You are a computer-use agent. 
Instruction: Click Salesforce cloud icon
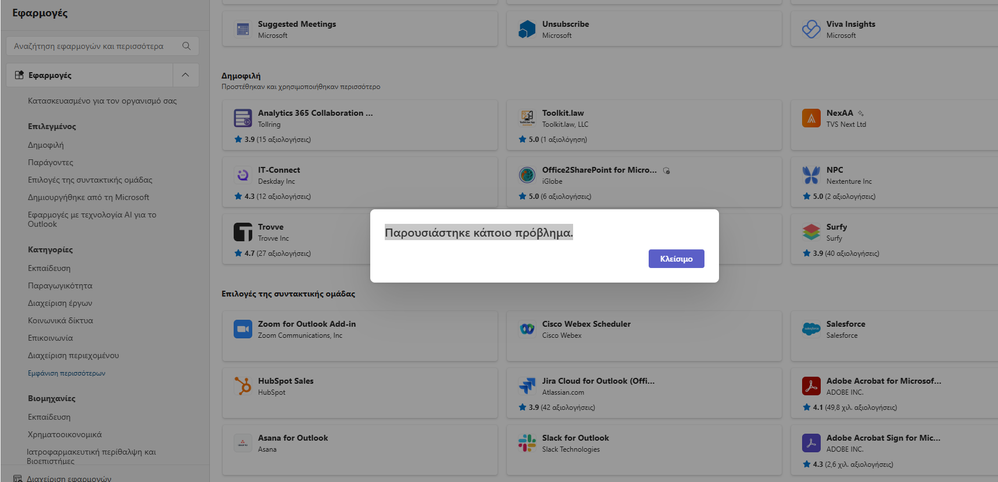[x=811, y=329]
